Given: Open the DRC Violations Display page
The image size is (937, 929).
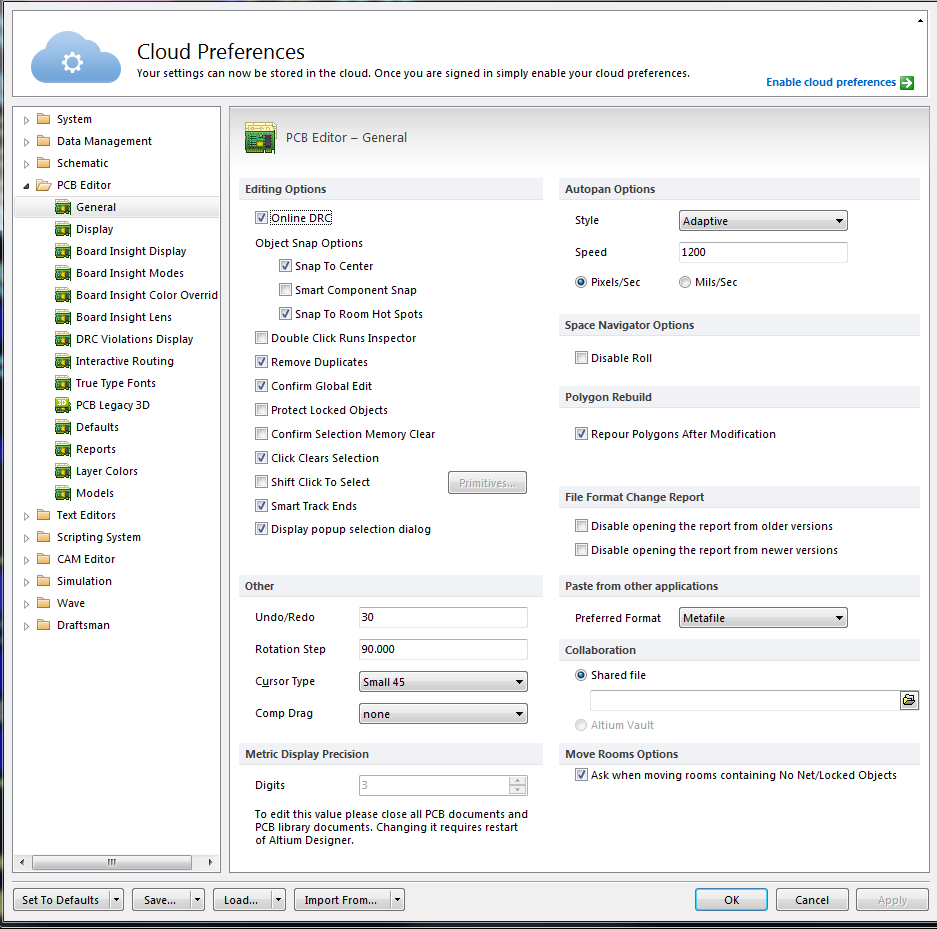Looking at the screenshot, I should (x=134, y=339).
